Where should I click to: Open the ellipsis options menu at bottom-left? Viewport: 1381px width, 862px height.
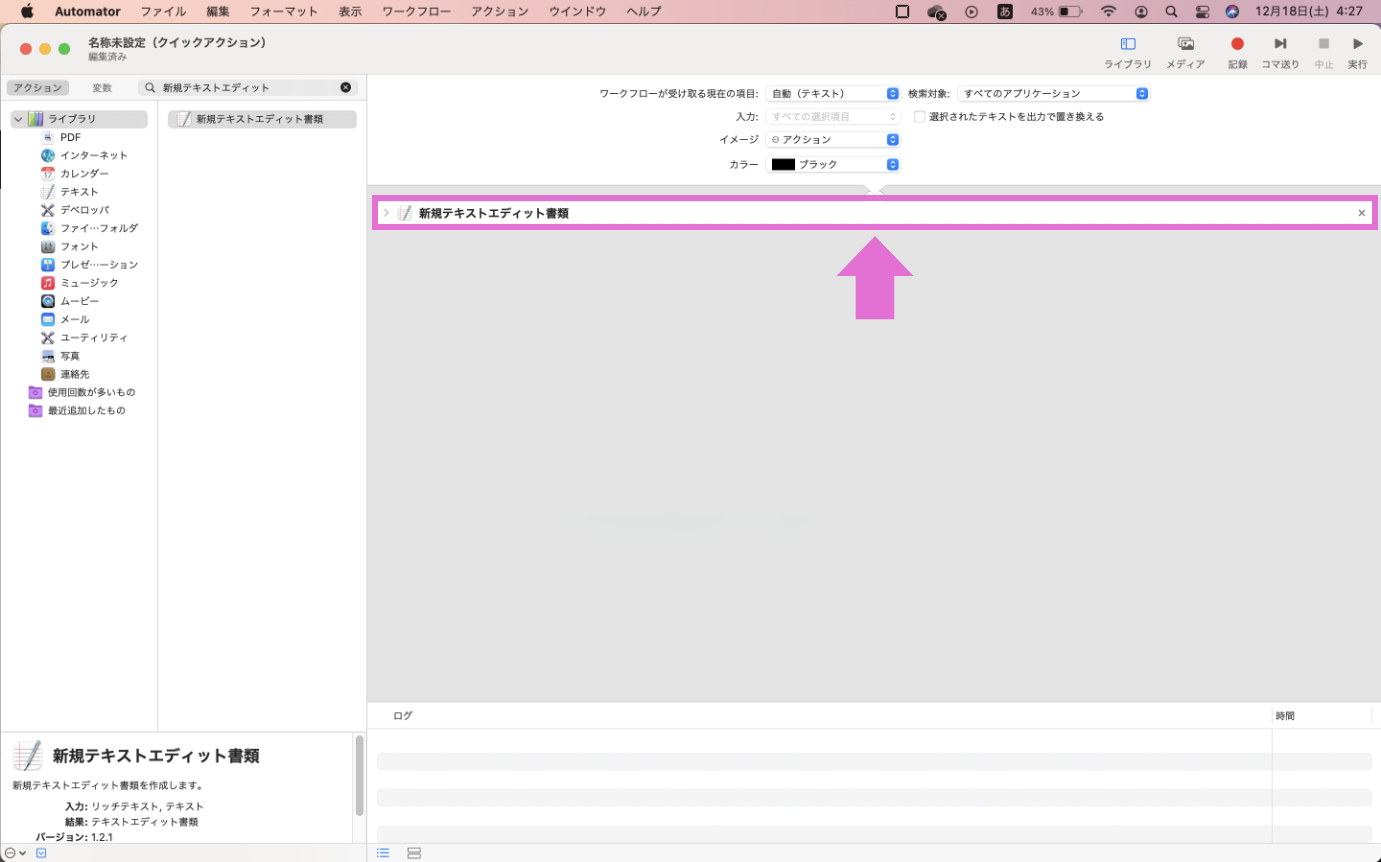tap(14, 853)
